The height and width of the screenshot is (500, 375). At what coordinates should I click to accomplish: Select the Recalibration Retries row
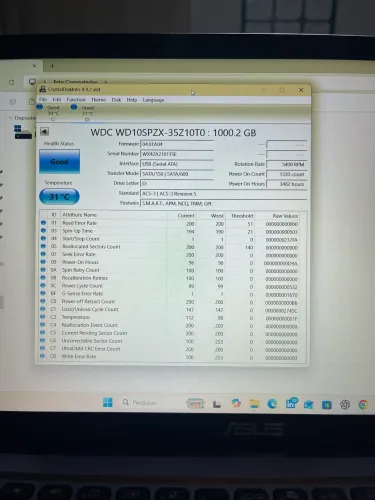click(x=169, y=278)
